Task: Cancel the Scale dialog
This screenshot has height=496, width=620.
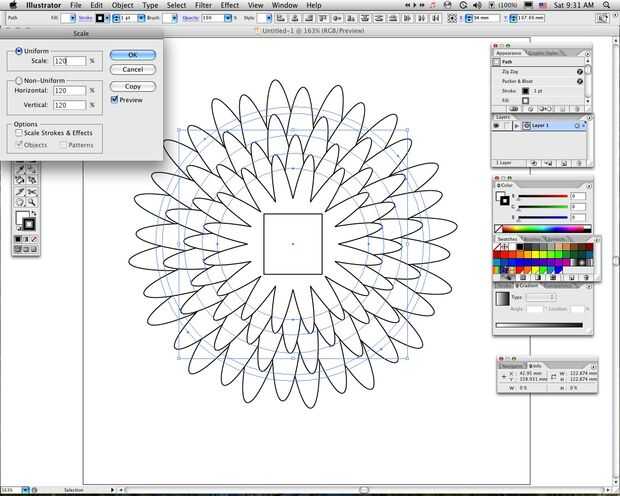Action: coord(132,70)
